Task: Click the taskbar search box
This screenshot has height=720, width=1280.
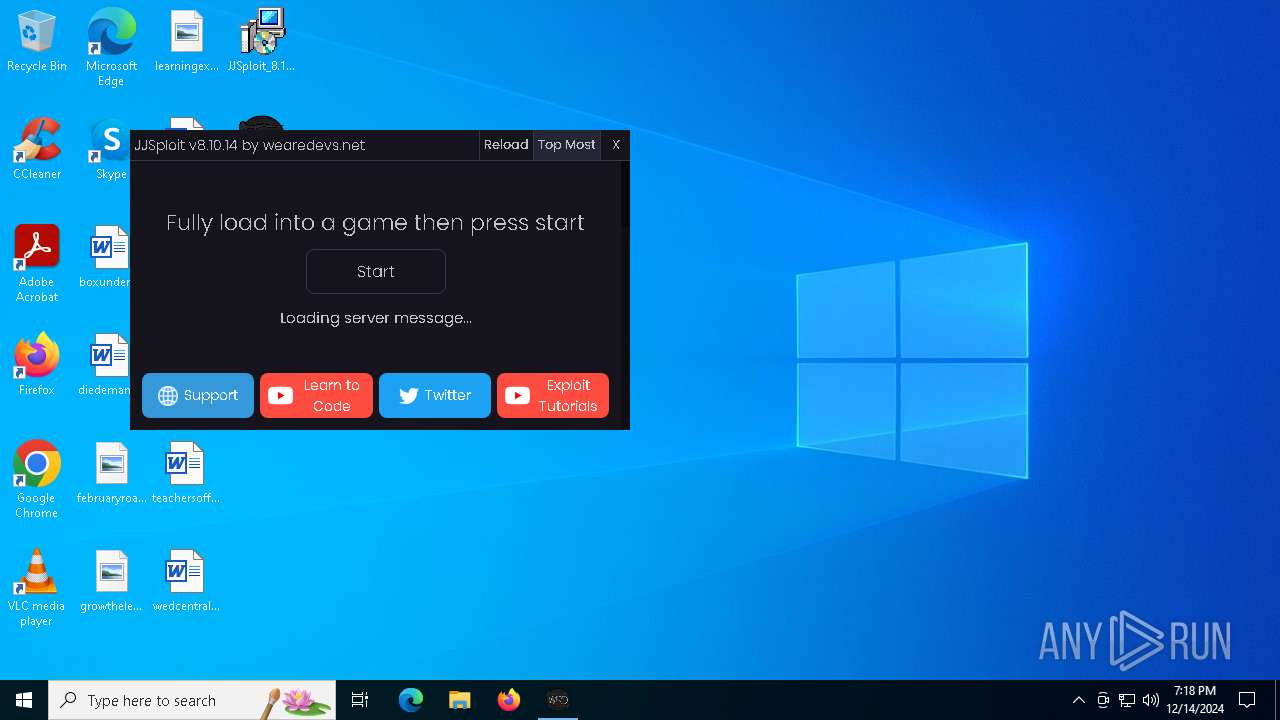Action: tap(192, 700)
